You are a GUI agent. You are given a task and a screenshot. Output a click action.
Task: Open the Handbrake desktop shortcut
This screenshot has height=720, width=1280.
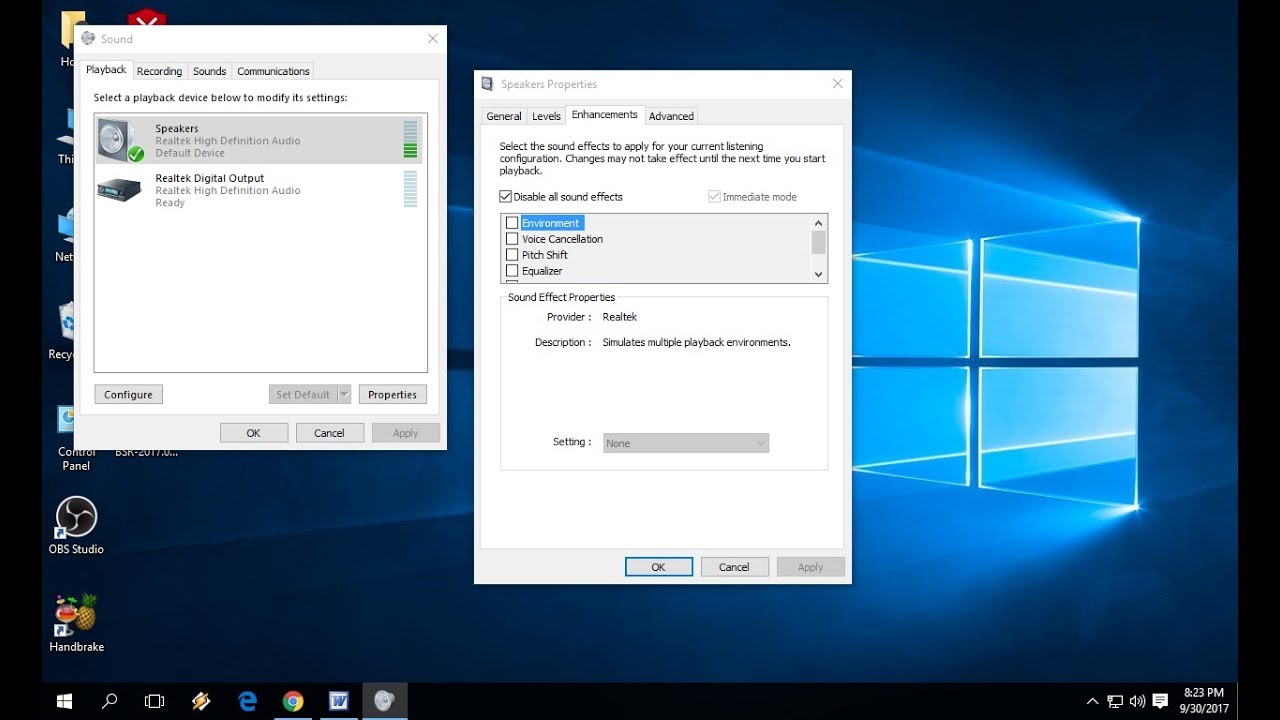pyautogui.click(x=76, y=623)
